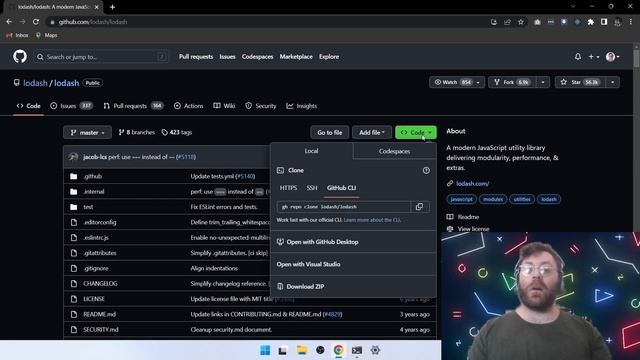The width and height of the screenshot is (640, 360).
Task: Click the javascript topic tag
Action: tap(462, 199)
